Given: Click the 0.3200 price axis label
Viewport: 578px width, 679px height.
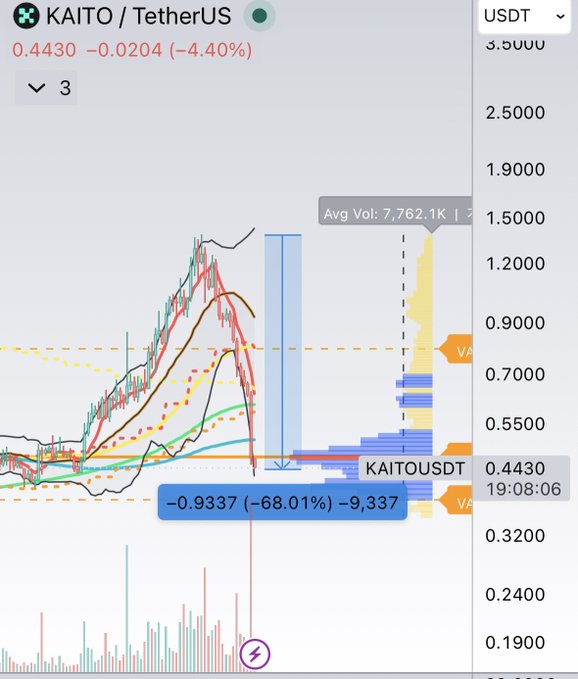Looking at the screenshot, I should pos(515,536).
